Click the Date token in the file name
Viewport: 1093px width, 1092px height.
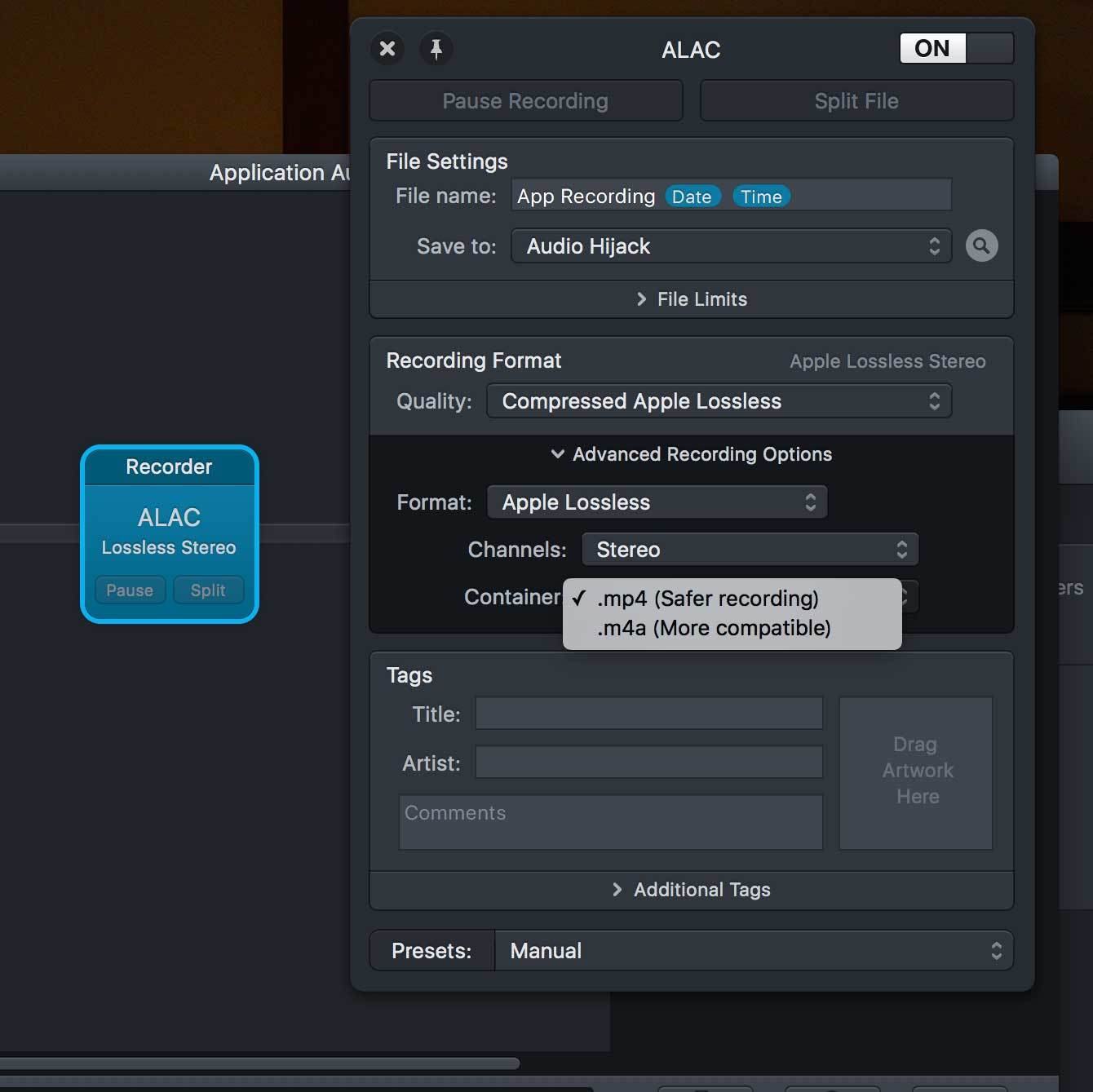[692, 197]
